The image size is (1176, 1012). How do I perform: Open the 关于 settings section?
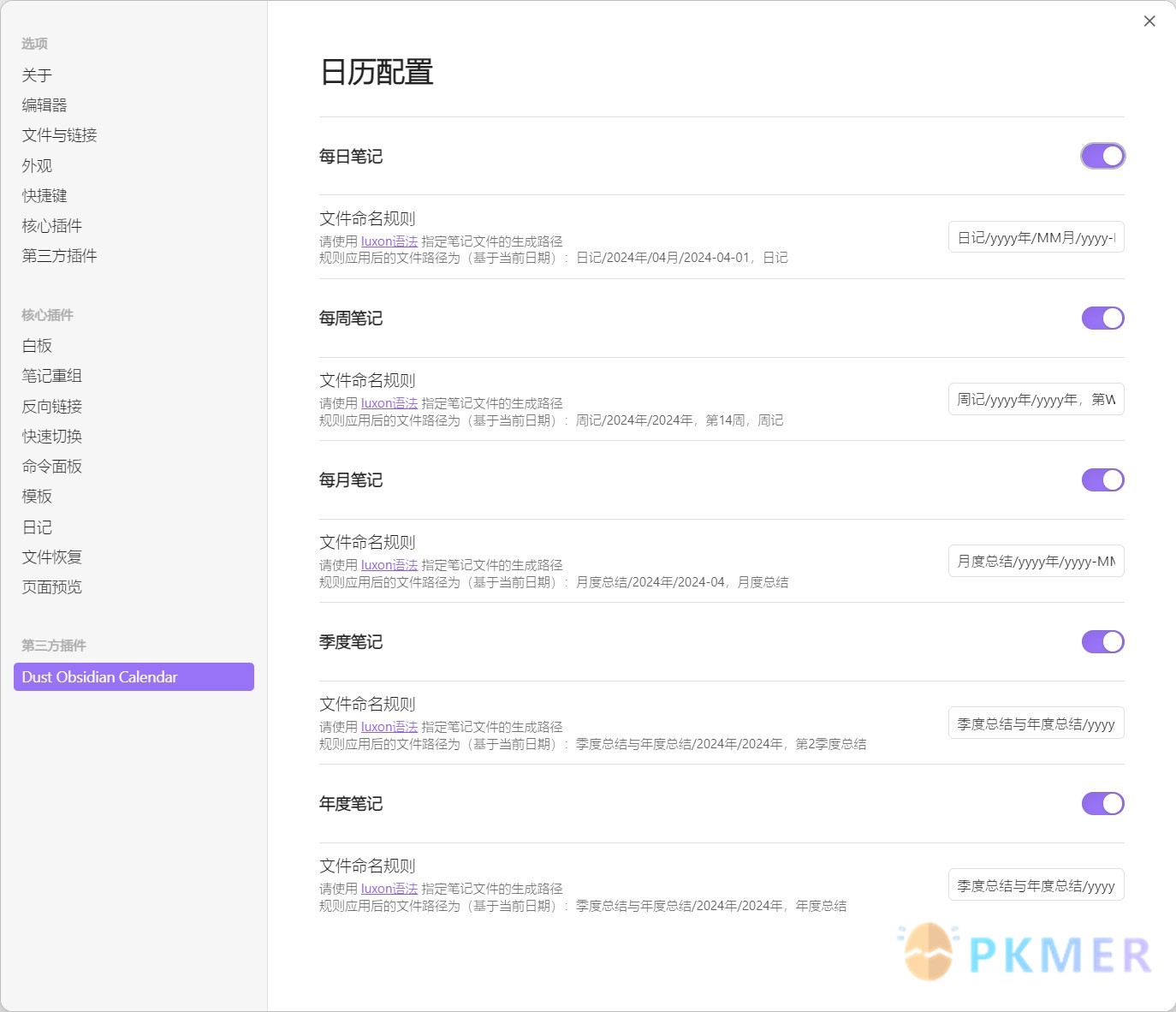point(37,75)
